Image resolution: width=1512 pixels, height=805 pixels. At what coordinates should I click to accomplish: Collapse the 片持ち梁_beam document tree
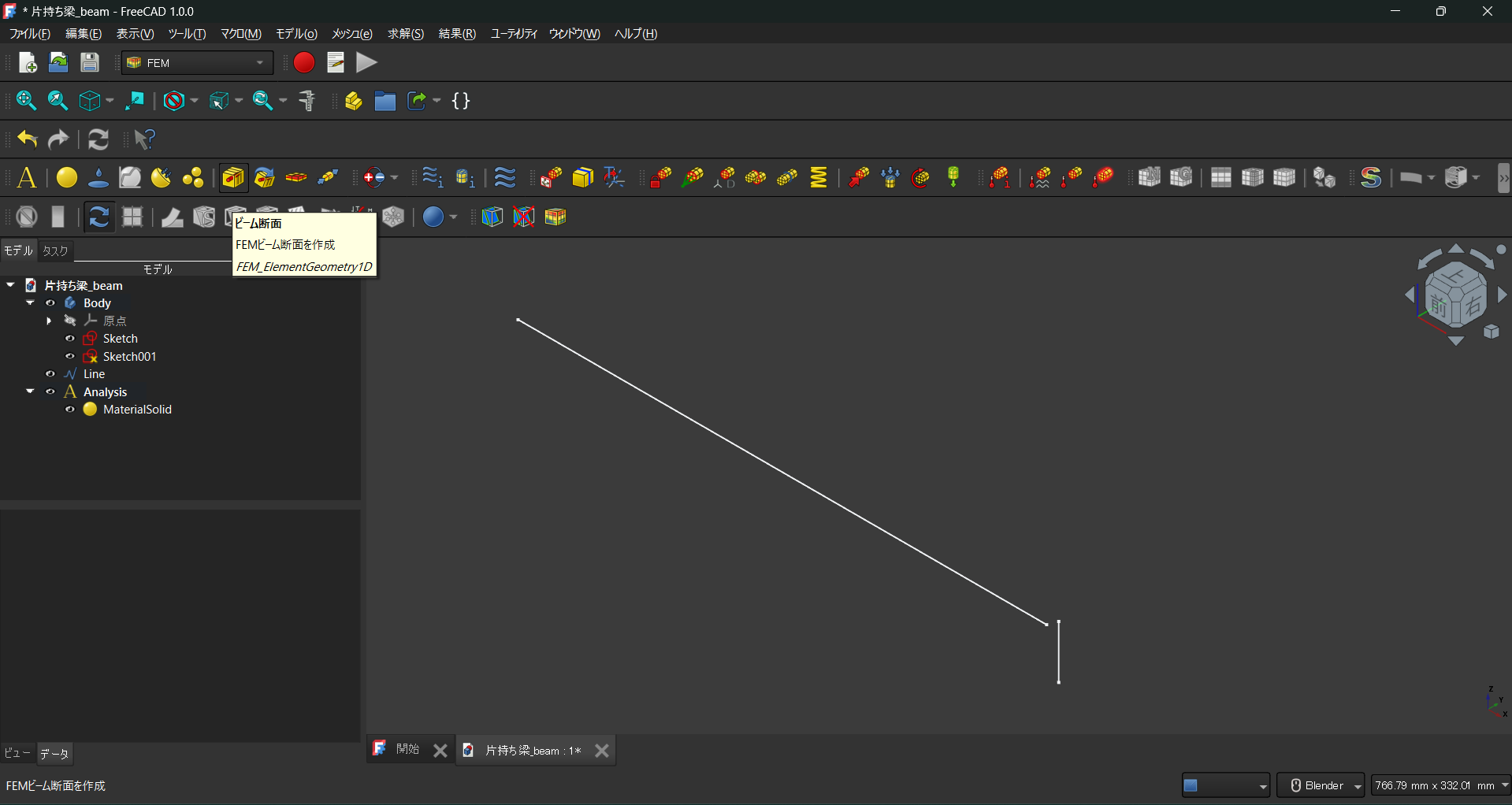pyautogui.click(x=10, y=285)
